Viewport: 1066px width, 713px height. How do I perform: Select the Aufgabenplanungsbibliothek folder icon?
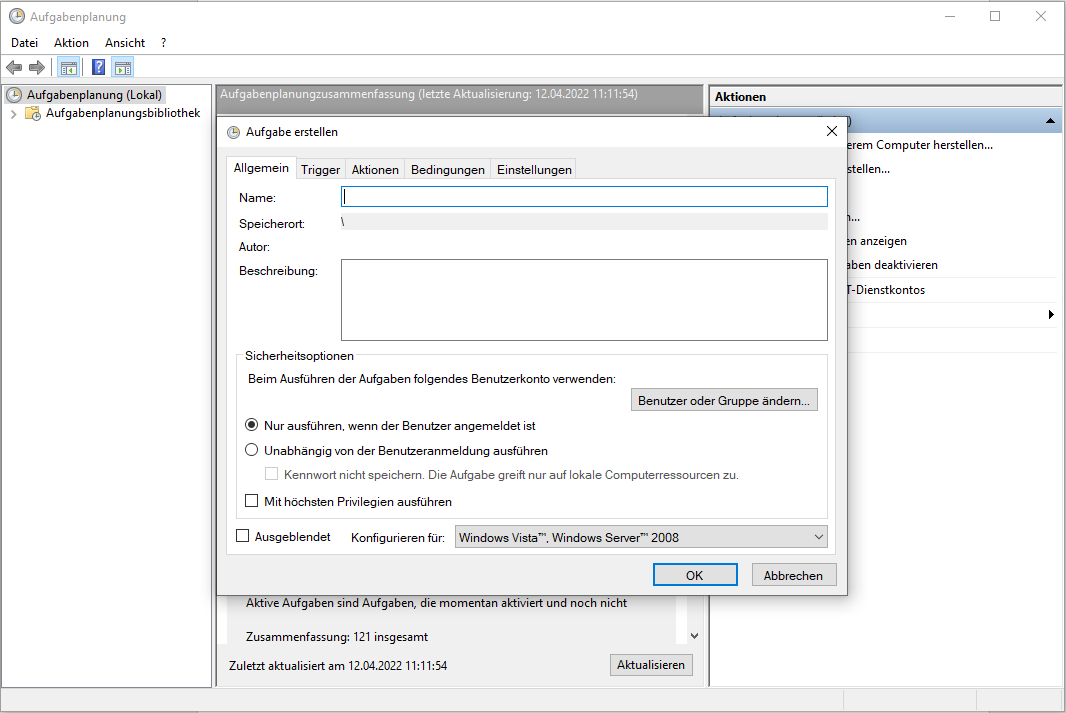click(33, 114)
